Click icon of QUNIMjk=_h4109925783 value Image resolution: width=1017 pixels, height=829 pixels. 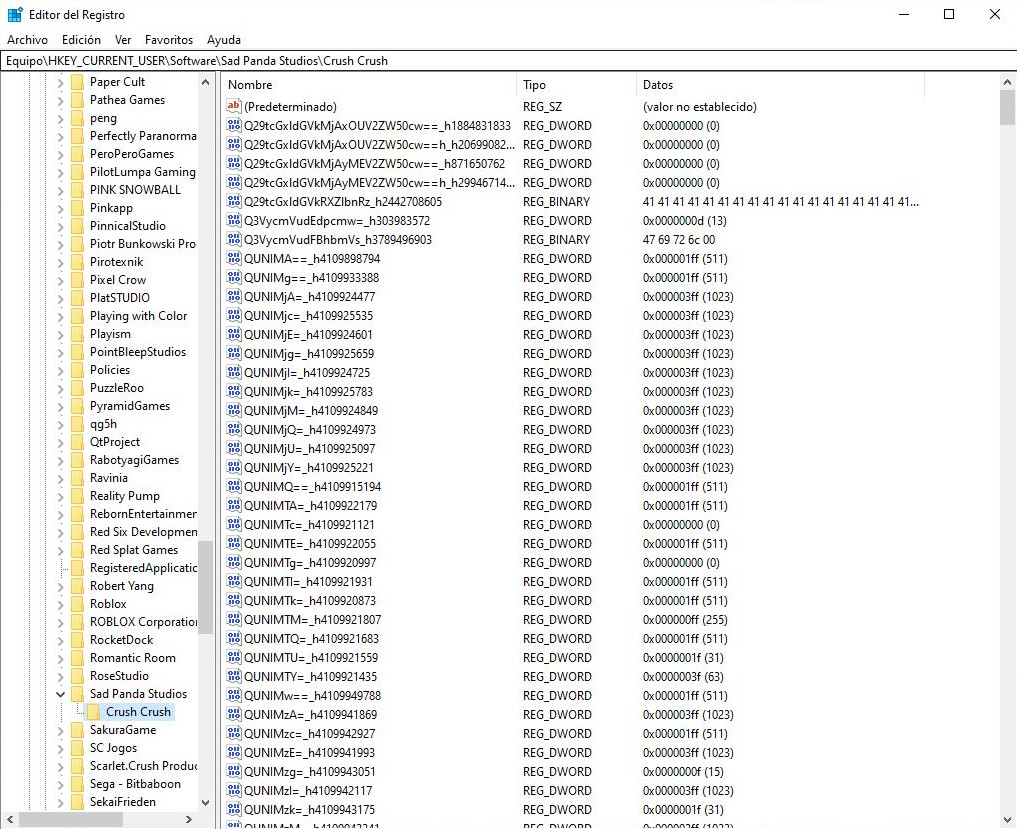pyautogui.click(x=233, y=391)
